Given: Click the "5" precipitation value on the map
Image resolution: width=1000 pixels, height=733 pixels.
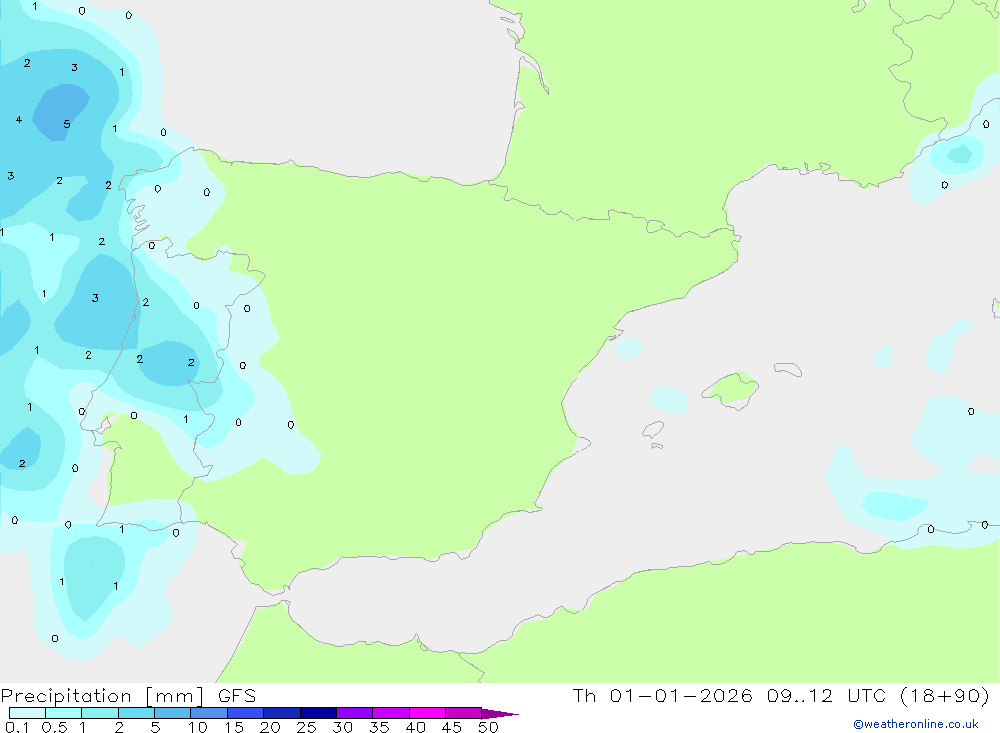Looking at the screenshot, I should pyautogui.click(x=67, y=124).
